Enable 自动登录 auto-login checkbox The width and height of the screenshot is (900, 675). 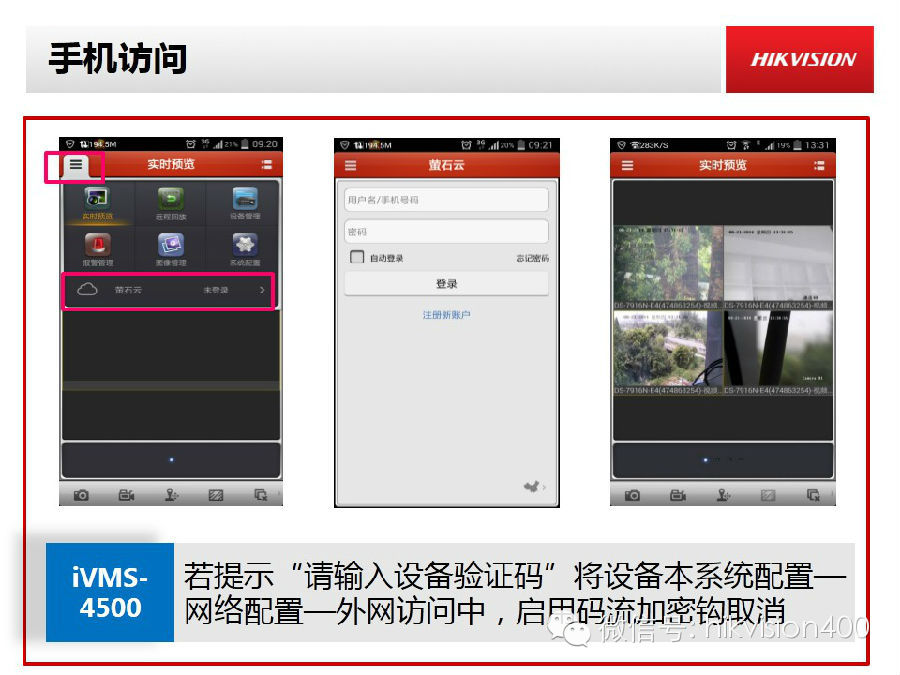pyautogui.click(x=357, y=258)
